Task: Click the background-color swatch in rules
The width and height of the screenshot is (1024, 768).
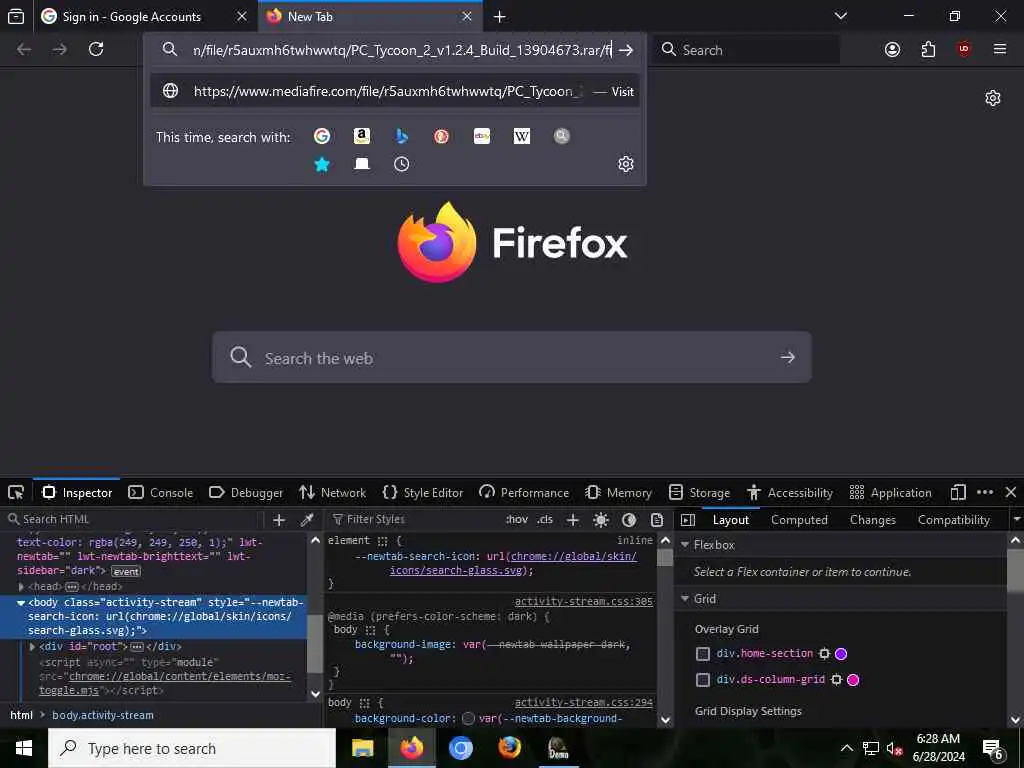Action: click(x=468, y=718)
